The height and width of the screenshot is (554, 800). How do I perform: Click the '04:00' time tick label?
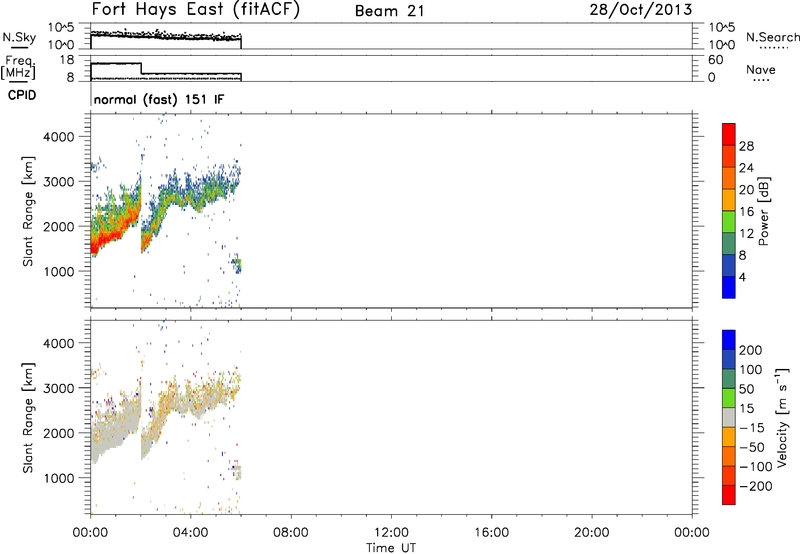click(190, 533)
